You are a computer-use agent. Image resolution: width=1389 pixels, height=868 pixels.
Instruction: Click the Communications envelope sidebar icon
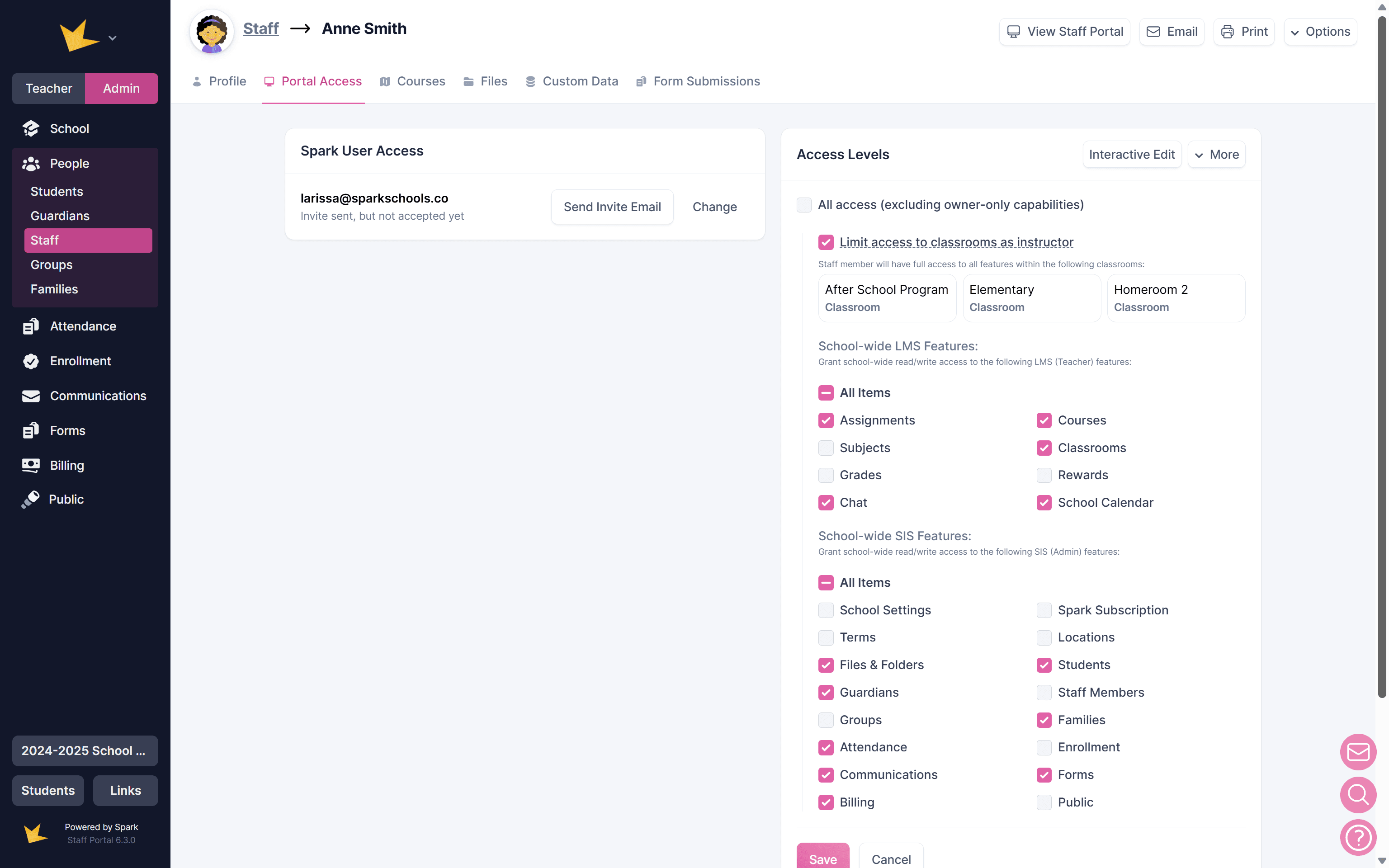tap(30, 396)
